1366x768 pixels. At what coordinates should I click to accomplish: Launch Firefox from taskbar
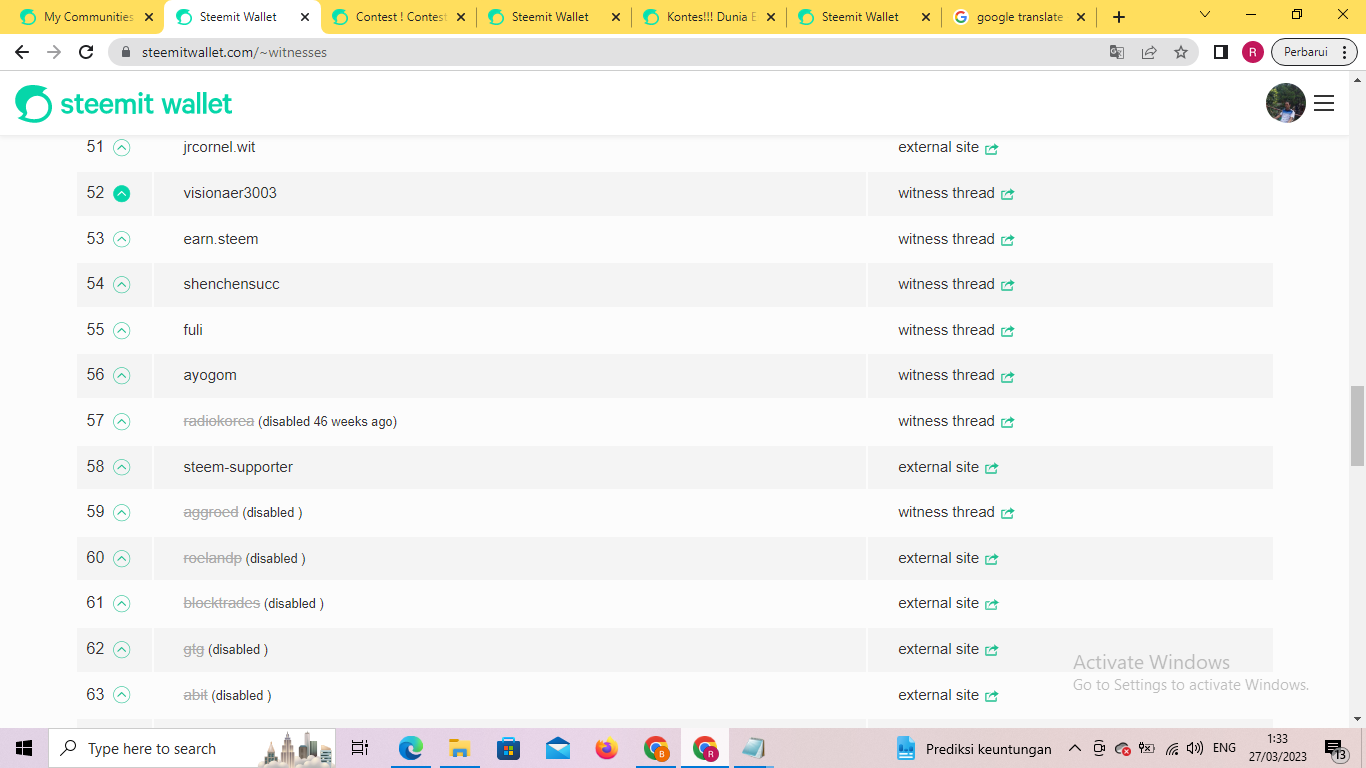pyautogui.click(x=606, y=748)
